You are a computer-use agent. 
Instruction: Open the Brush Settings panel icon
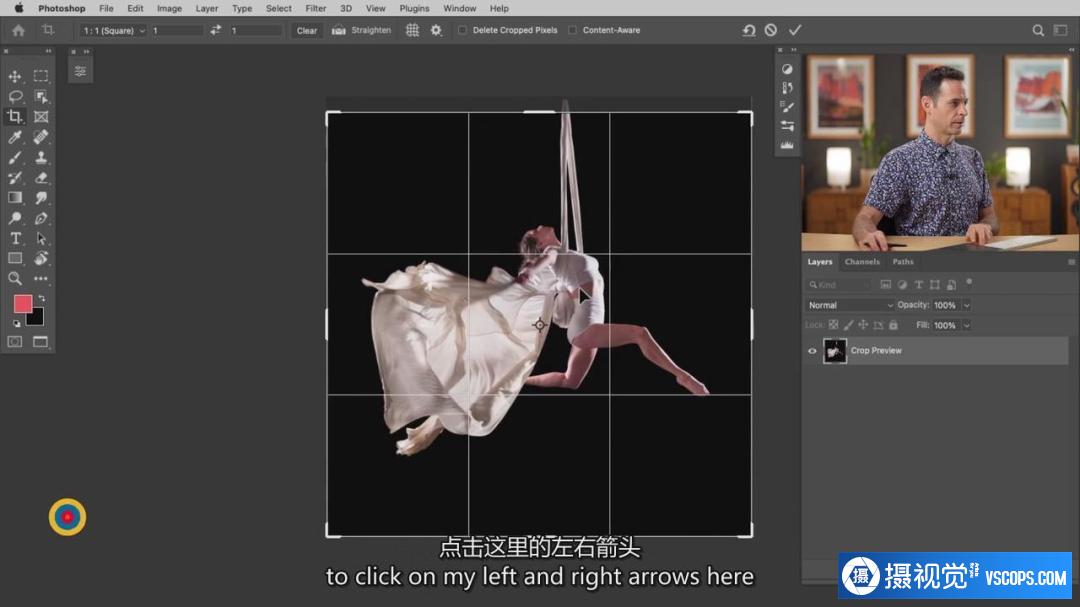click(787, 126)
